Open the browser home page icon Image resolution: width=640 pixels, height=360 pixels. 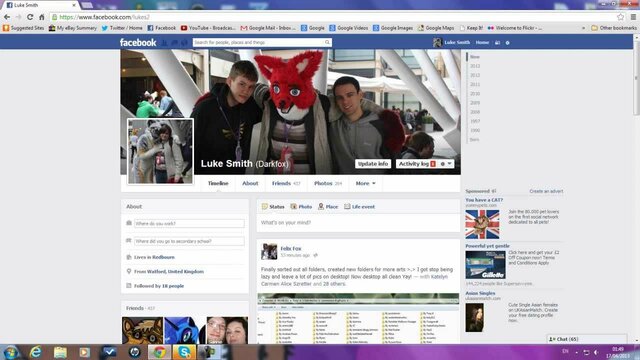(42, 17)
